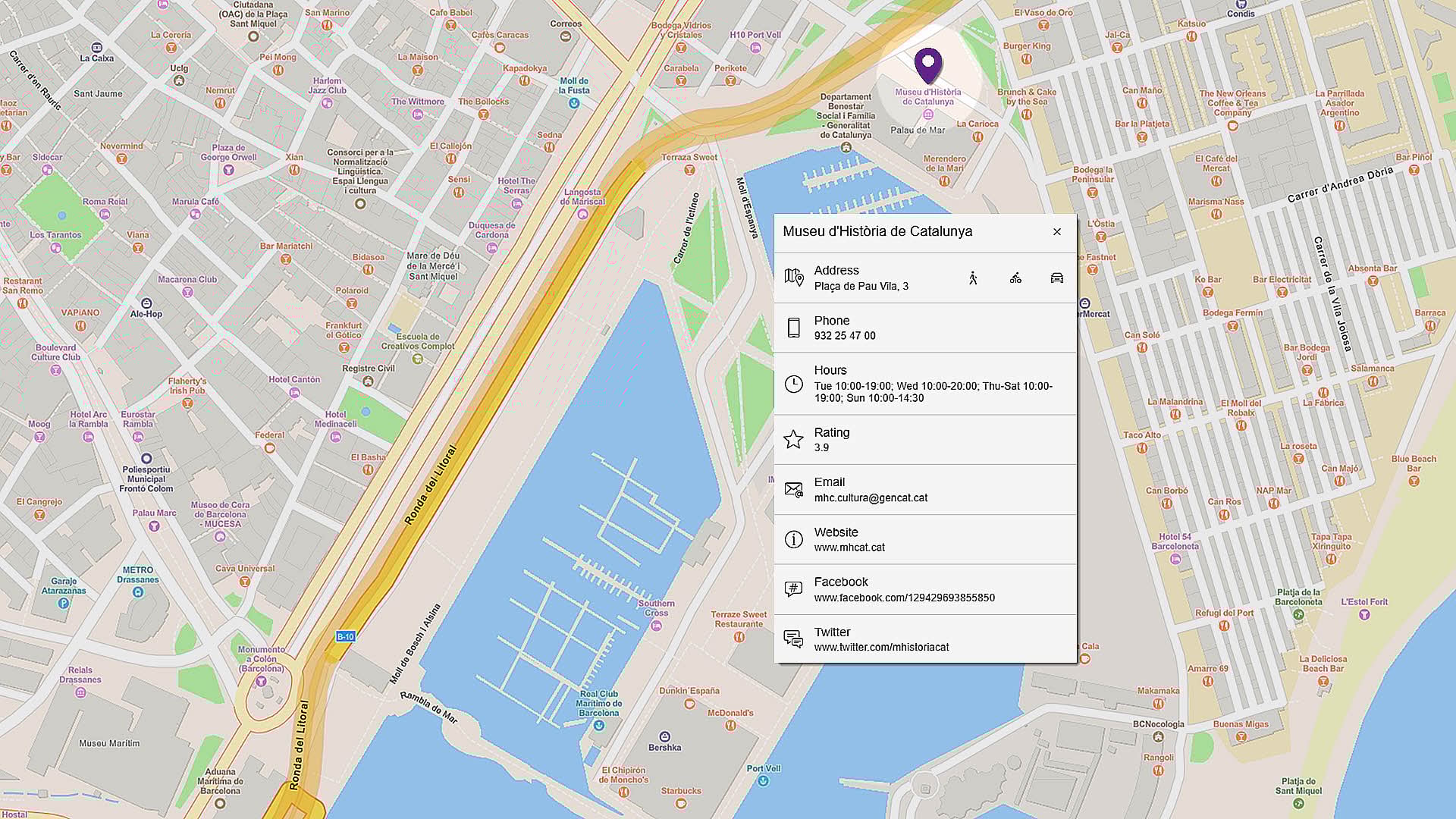Click the phone handset icon in the info card
Screen dimensions: 1456x819
pos(794,328)
